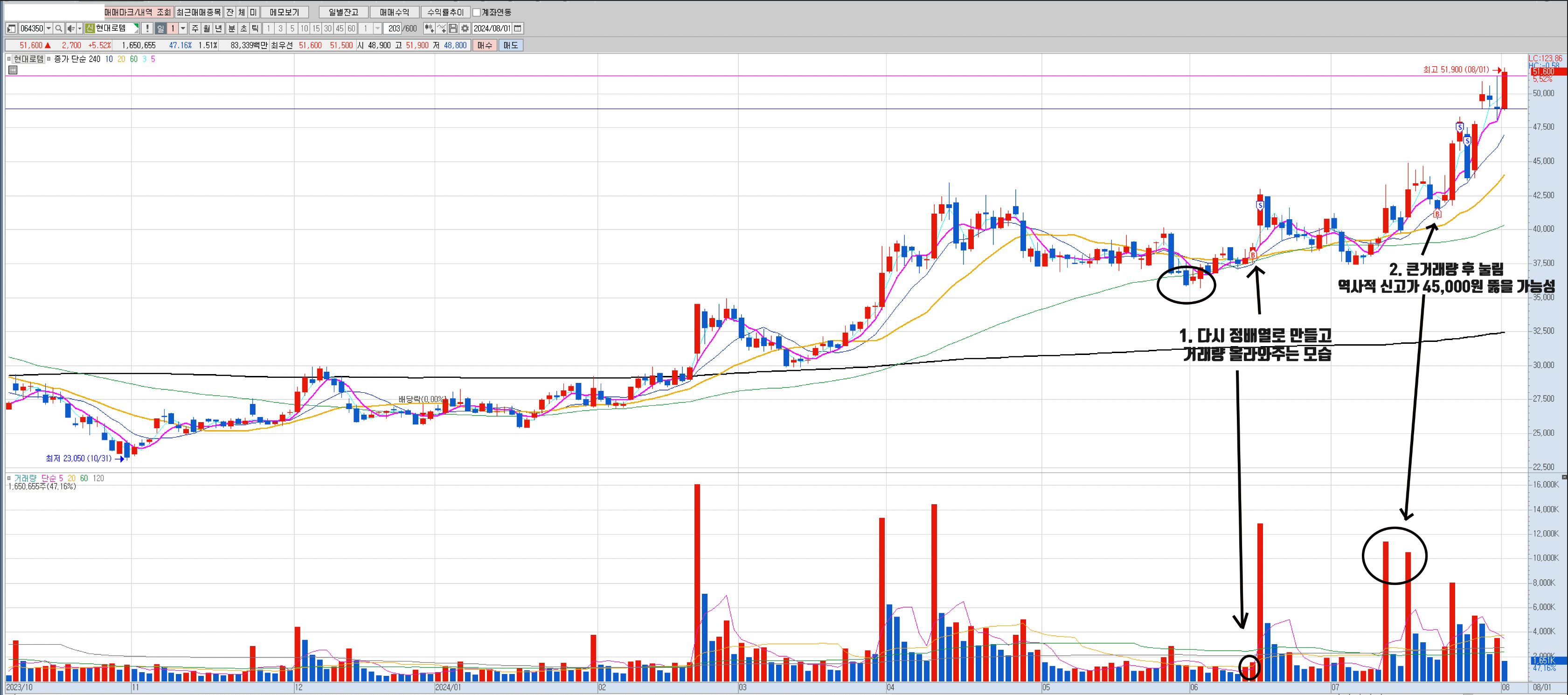Expand the stock code 064350 dropdown arrow
This screenshot has width=1568, height=695.
point(49,28)
